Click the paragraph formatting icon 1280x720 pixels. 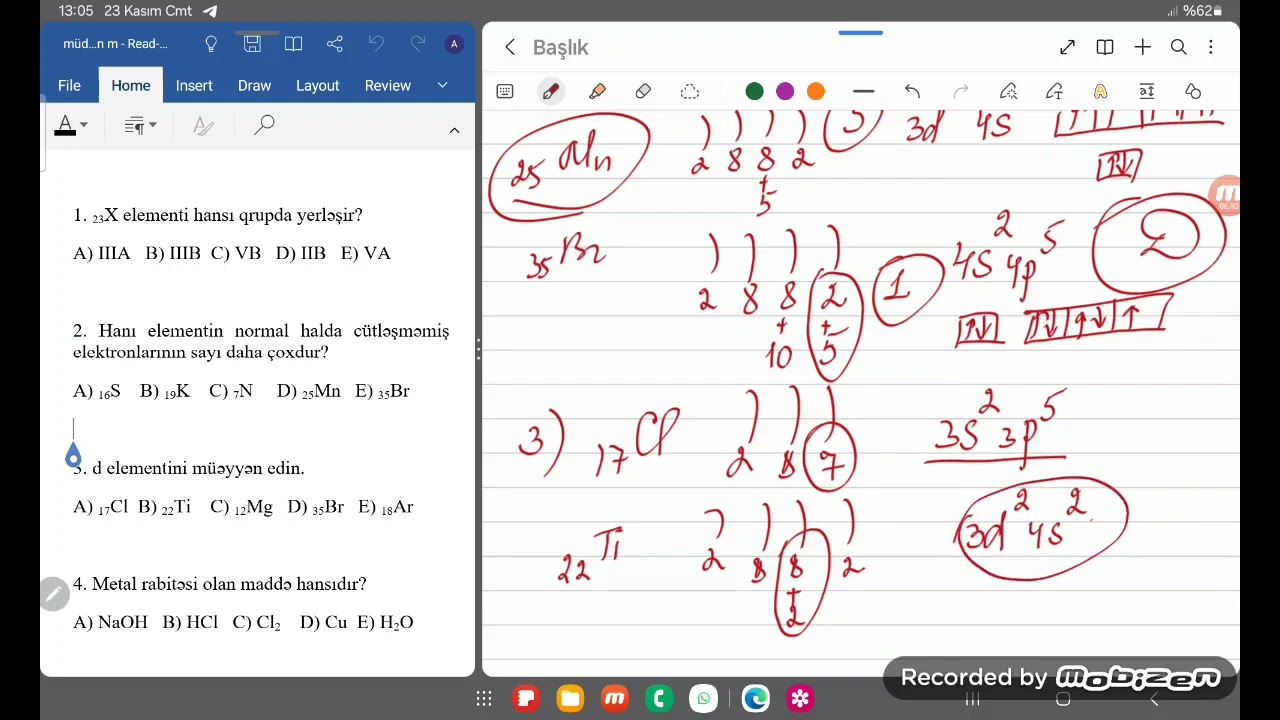pos(134,125)
